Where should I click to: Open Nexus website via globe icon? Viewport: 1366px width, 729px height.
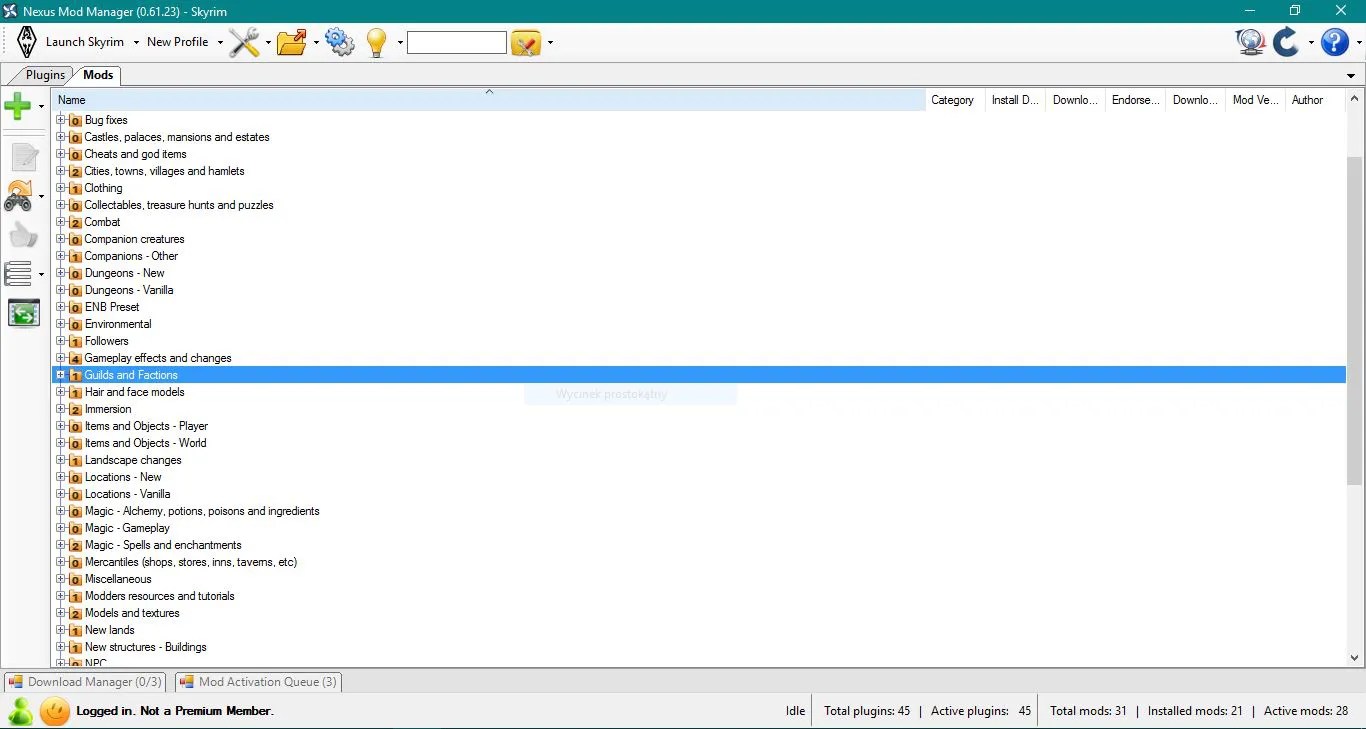tap(1250, 42)
